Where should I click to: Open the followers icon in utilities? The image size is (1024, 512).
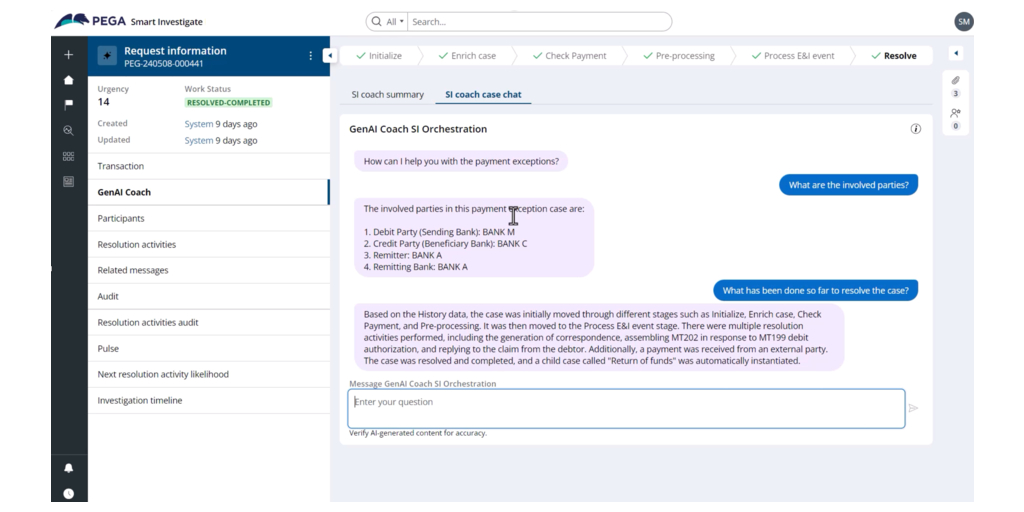click(x=955, y=113)
